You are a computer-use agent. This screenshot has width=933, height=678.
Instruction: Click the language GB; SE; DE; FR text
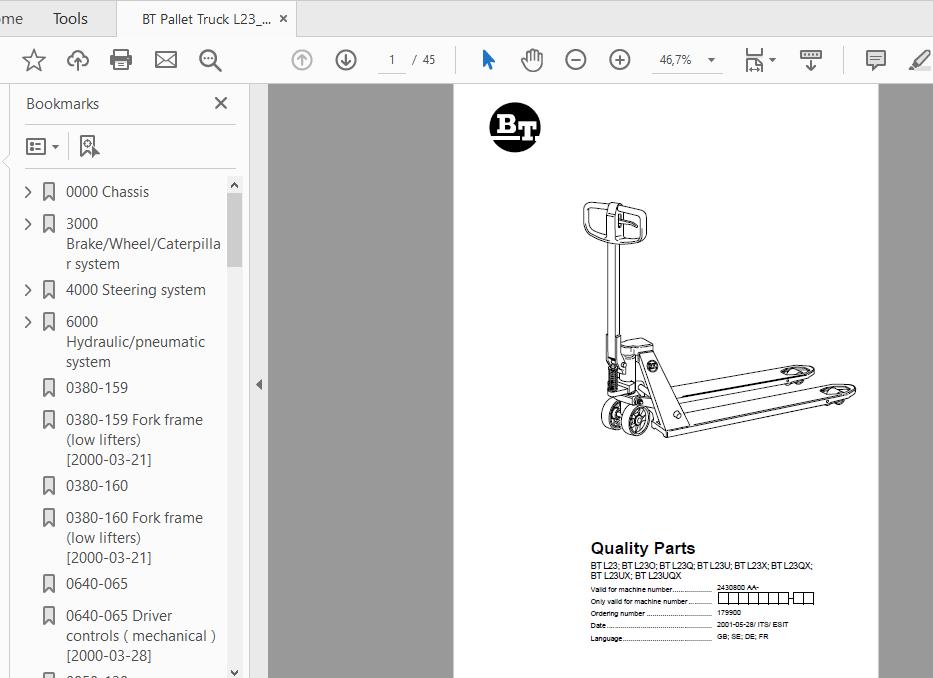coord(743,636)
